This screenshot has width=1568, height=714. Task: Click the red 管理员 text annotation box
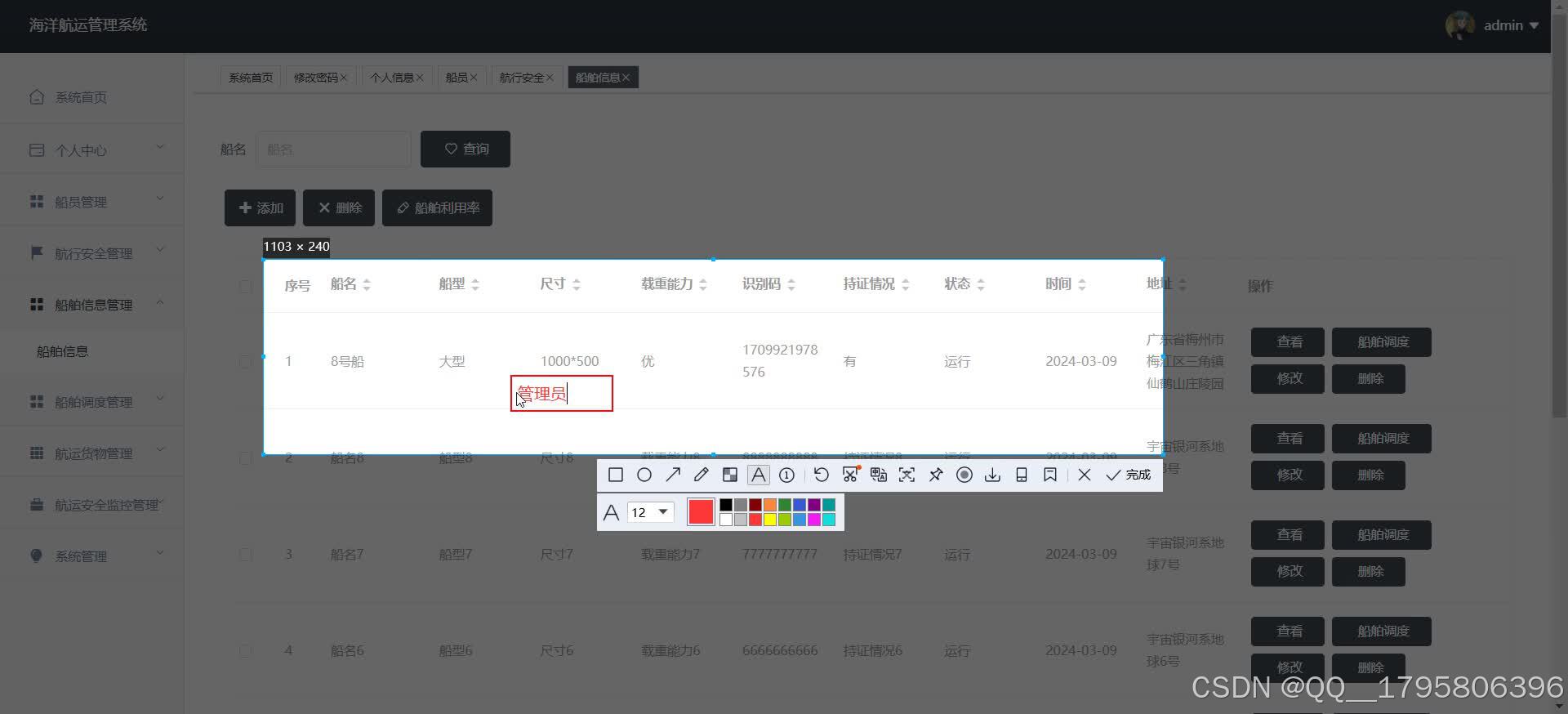point(562,394)
